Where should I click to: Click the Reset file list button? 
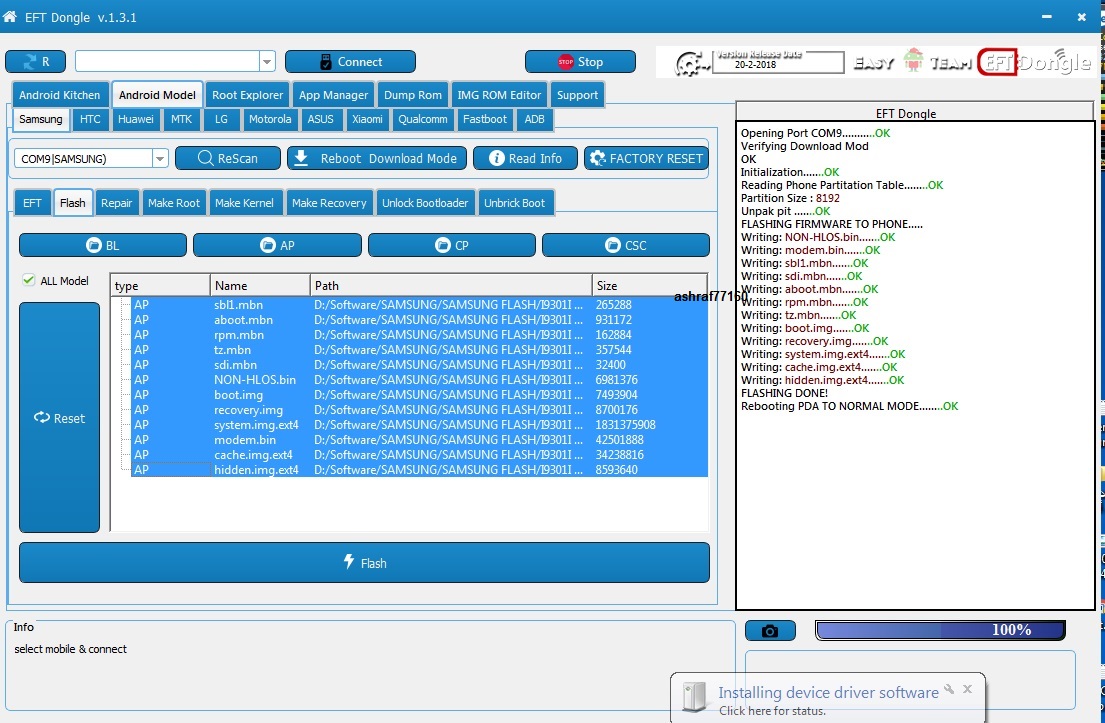59,417
